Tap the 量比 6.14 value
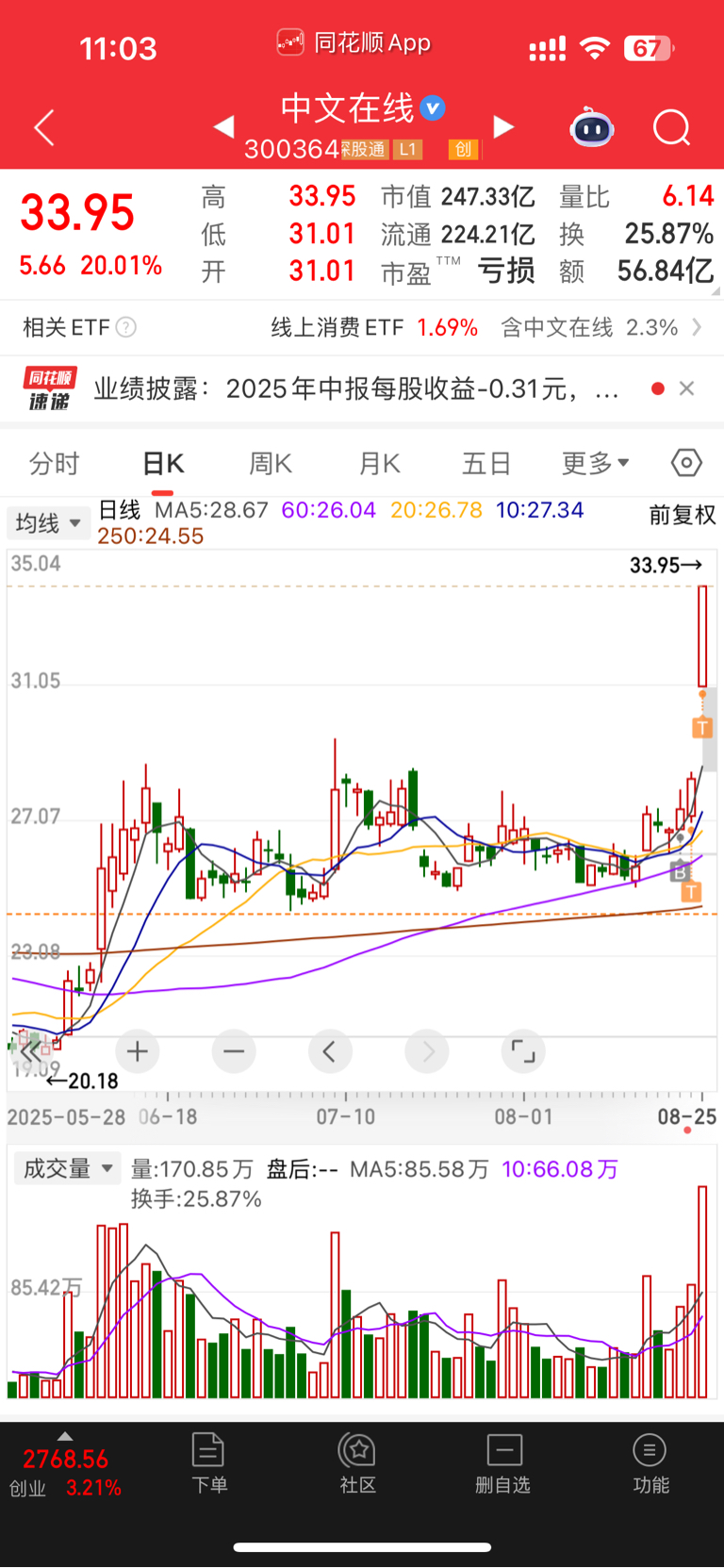 636,196
